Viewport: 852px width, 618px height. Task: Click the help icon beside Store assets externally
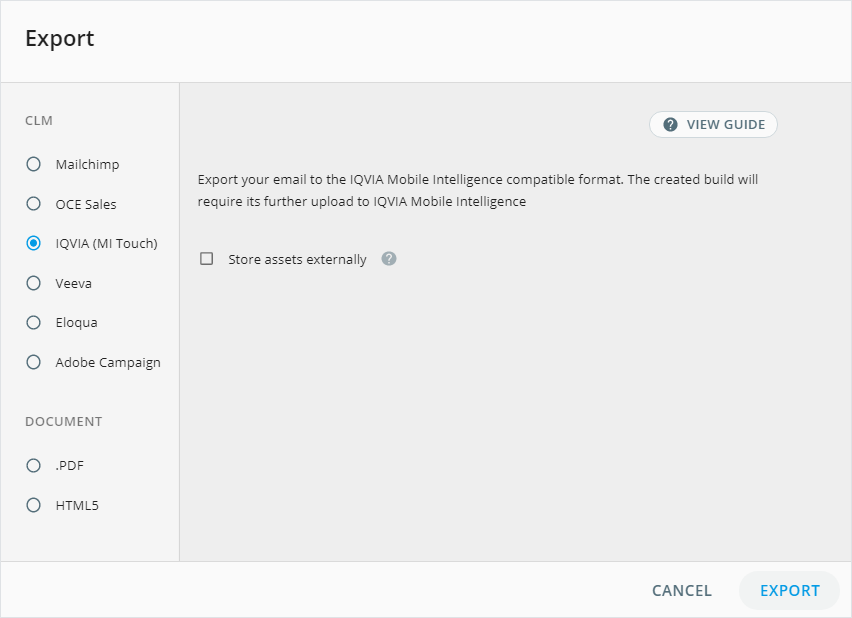point(389,259)
